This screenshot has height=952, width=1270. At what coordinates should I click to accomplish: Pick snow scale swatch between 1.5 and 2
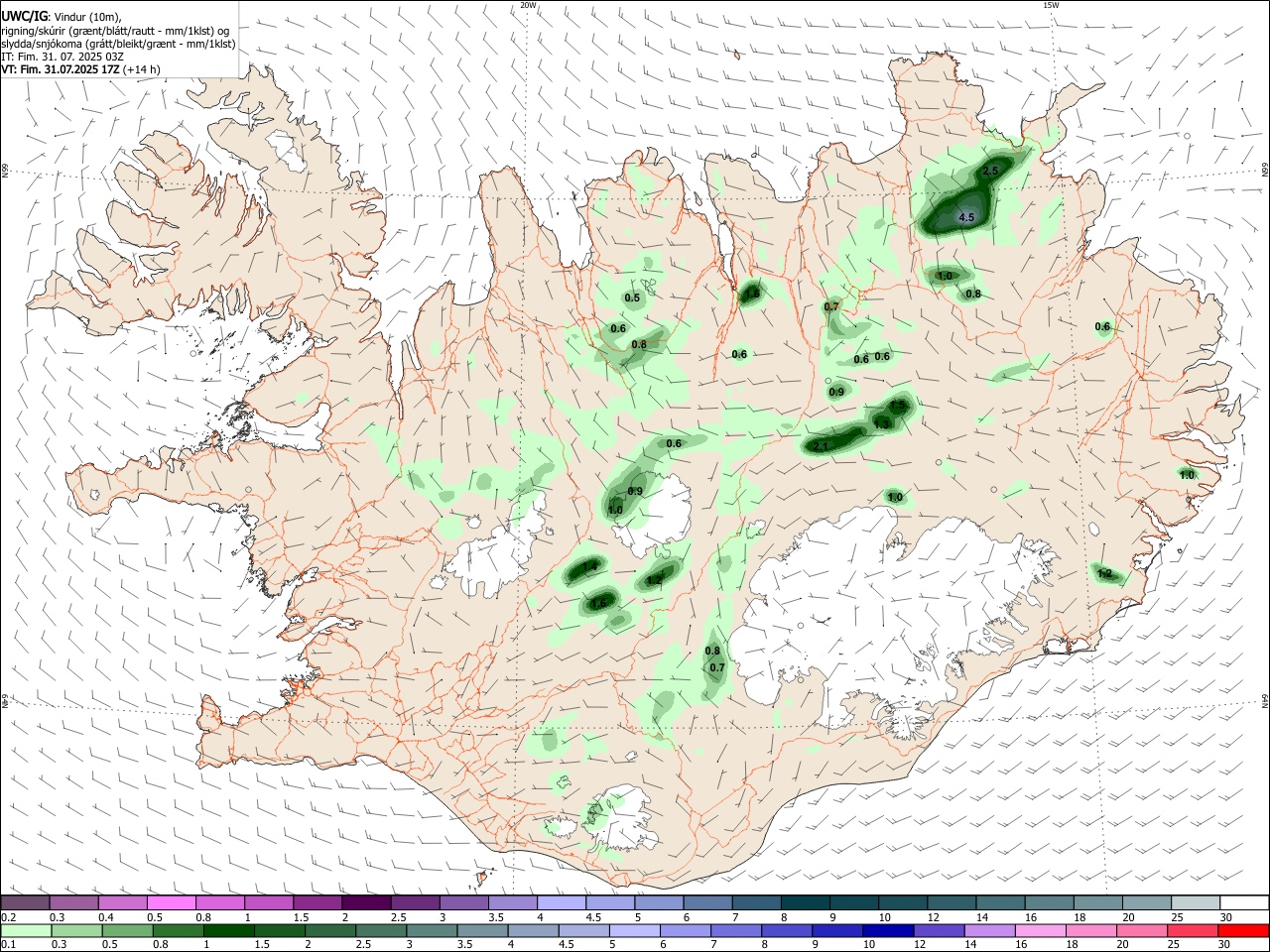tap(317, 903)
